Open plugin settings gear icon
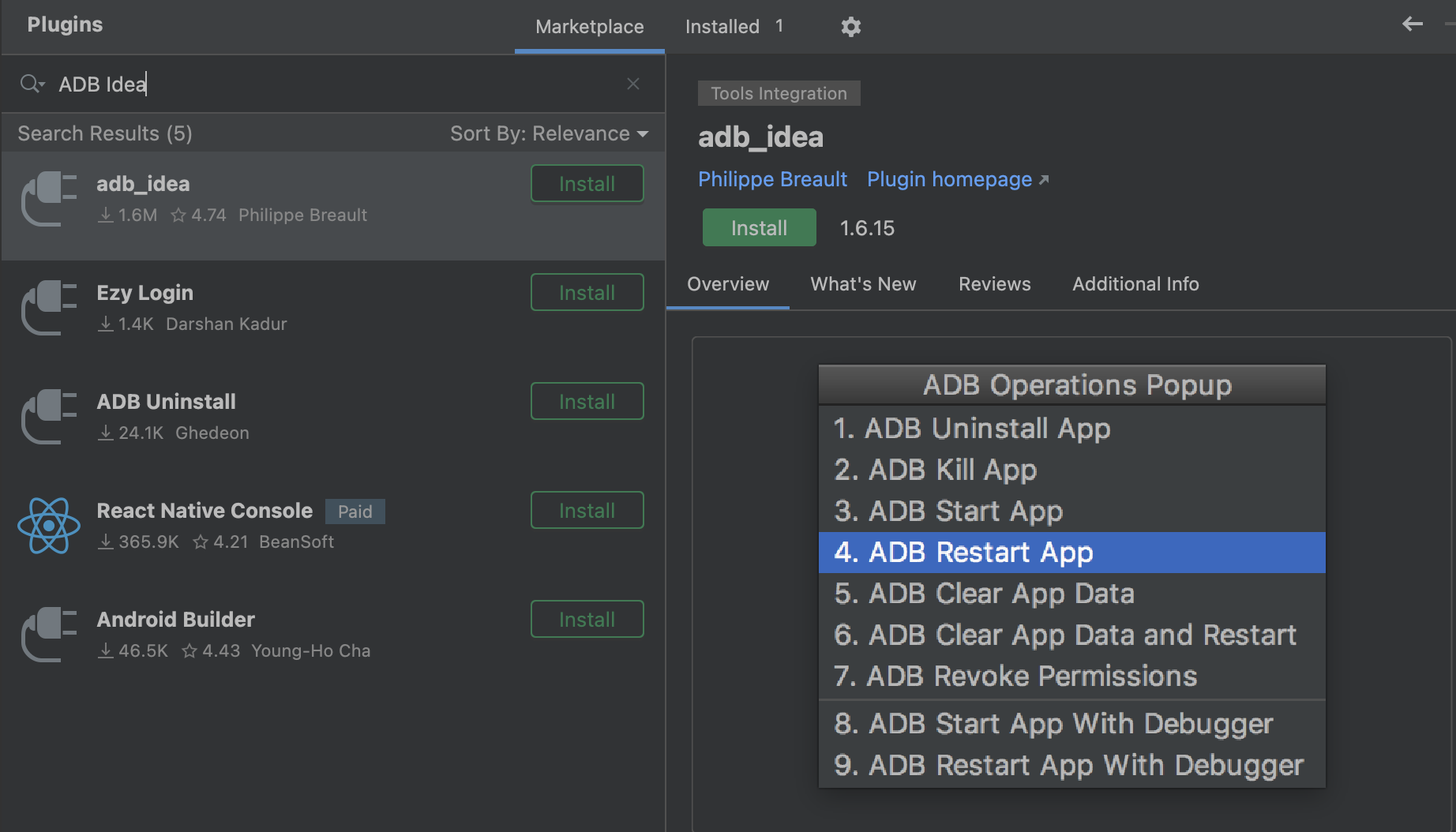This screenshot has width=1456, height=832. [850, 27]
